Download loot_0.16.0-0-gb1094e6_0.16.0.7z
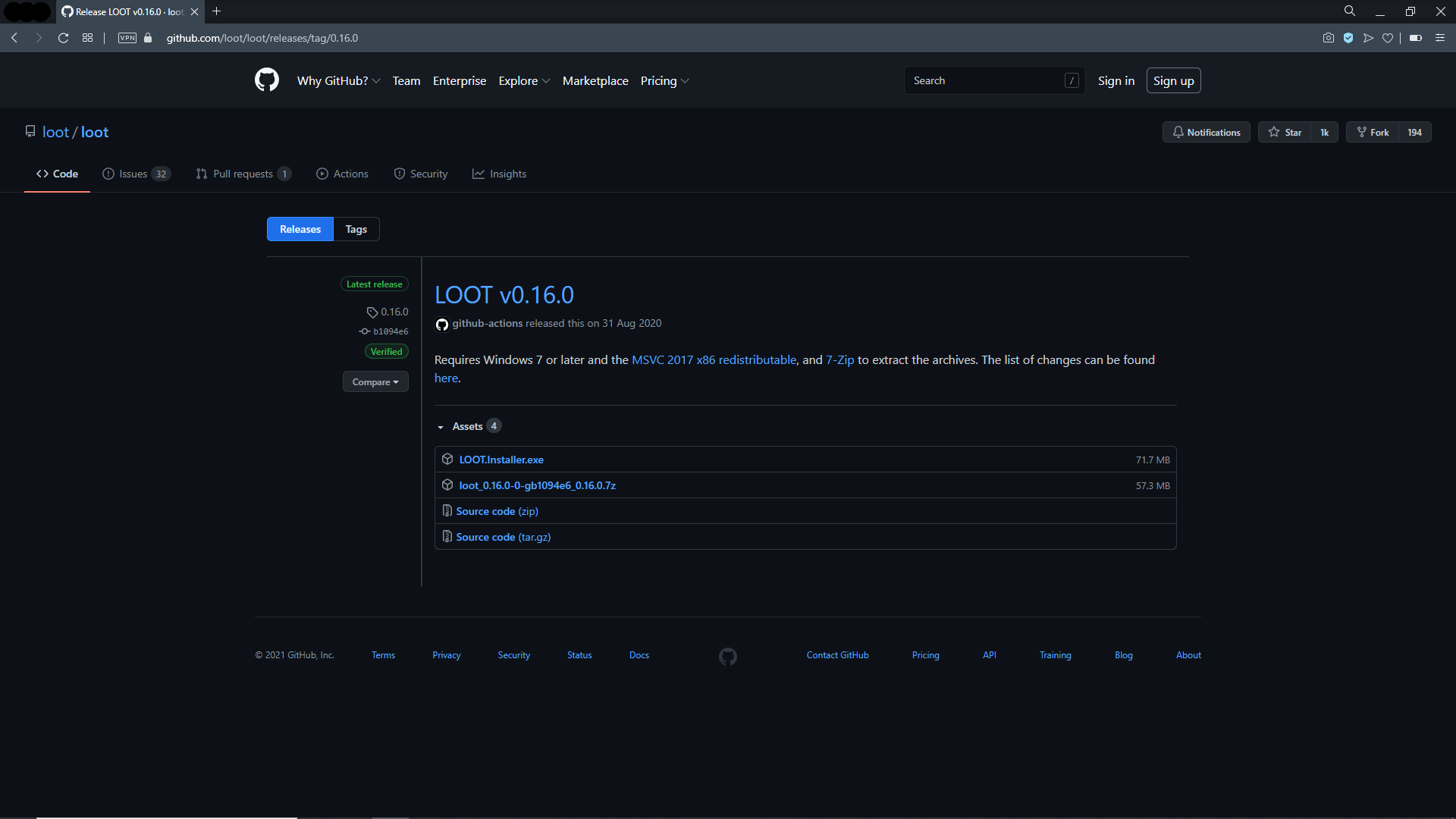 point(538,485)
